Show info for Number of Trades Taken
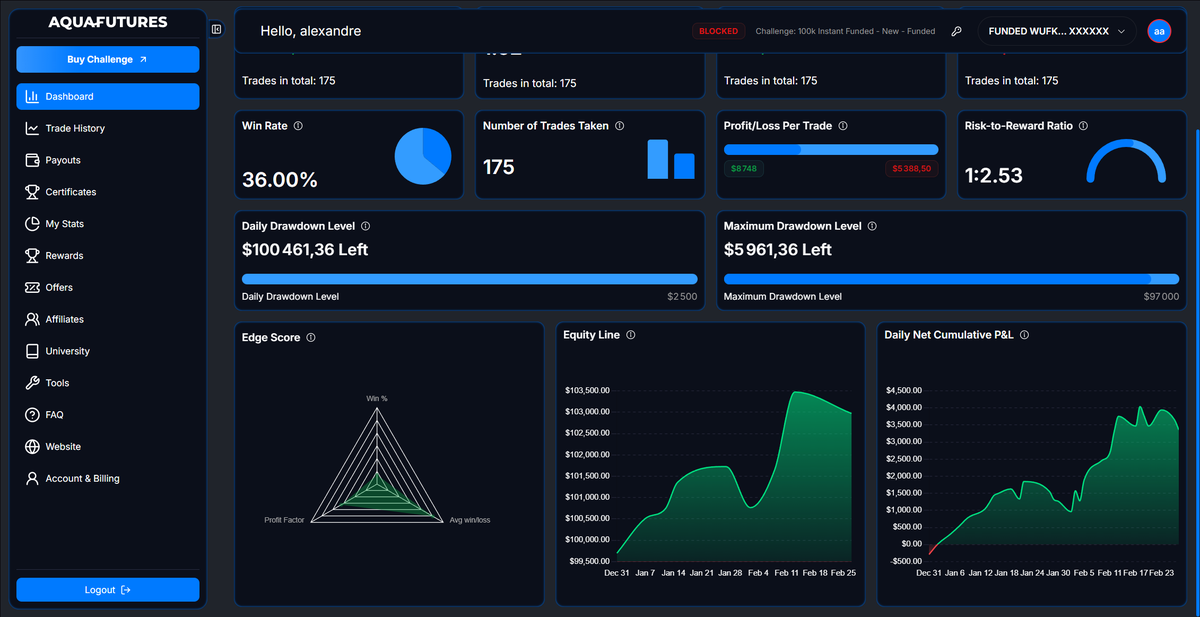Image resolution: width=1200 pixels, height=617 pixels. (x=620, y=126)
